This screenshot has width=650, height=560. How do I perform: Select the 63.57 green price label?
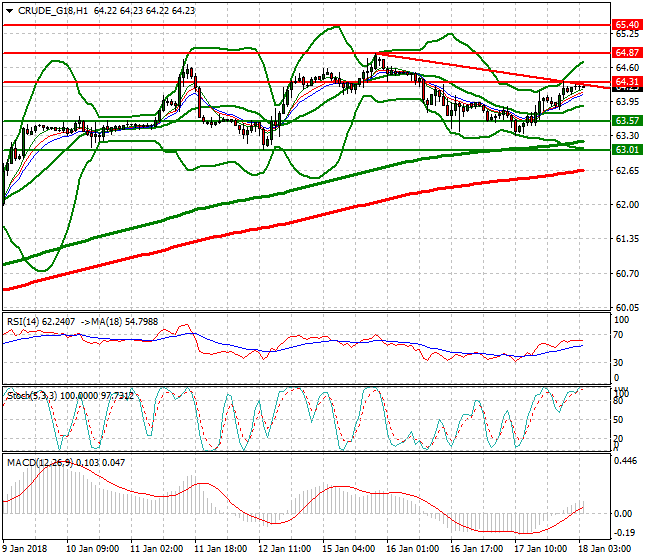click(627, 121)
